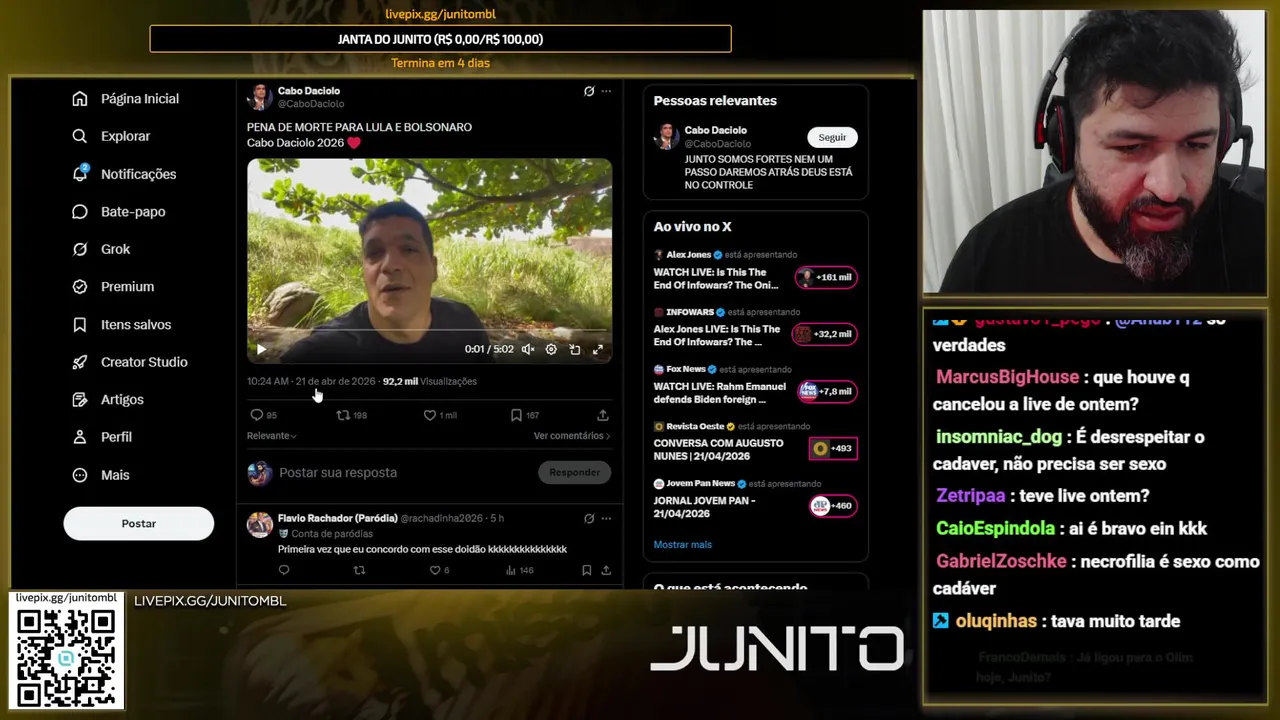
Task: Open more options on Flavio Rachador reply
Action: click(x=606, y=518)
